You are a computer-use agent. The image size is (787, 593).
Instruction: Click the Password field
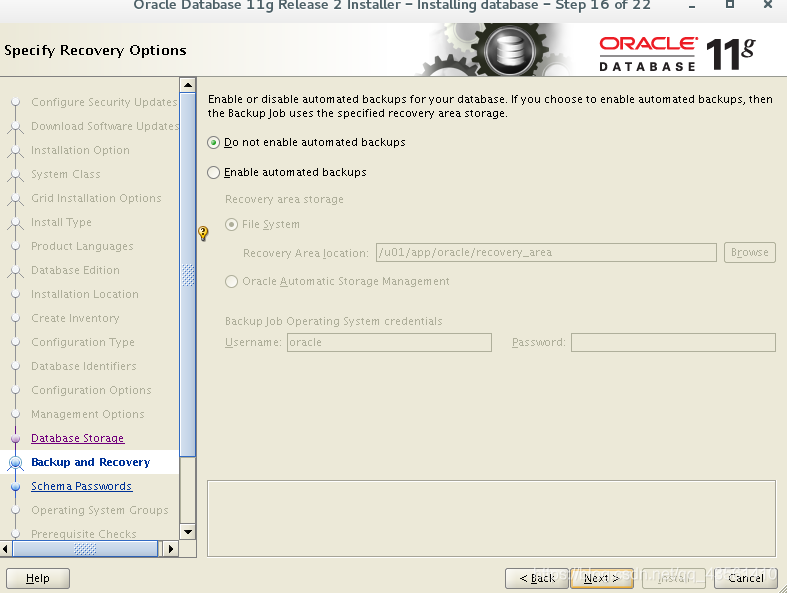[x=673, y=342]
